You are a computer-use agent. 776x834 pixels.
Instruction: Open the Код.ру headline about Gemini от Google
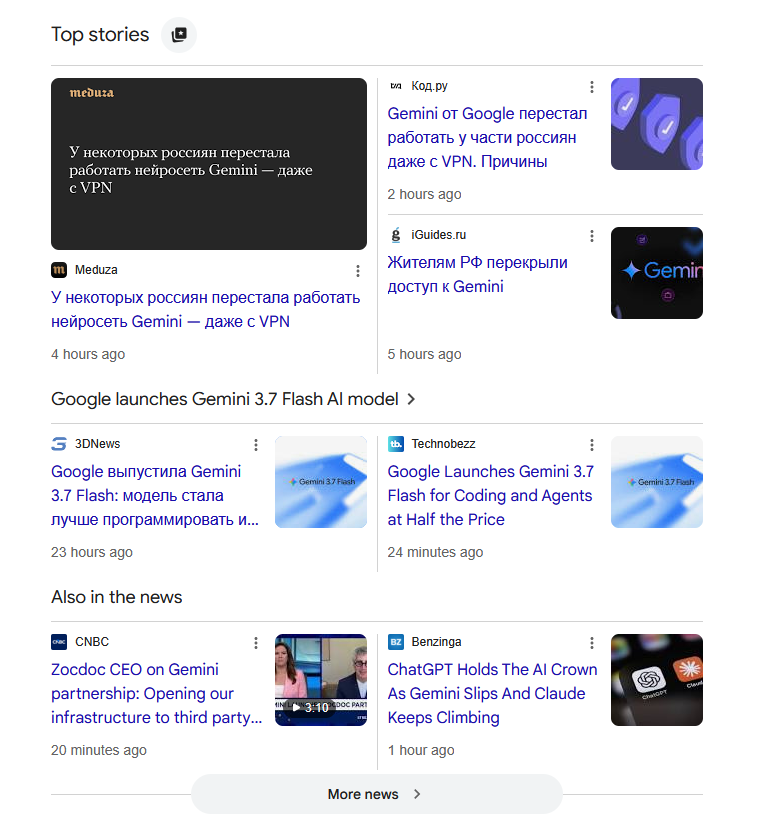point(487,137)
